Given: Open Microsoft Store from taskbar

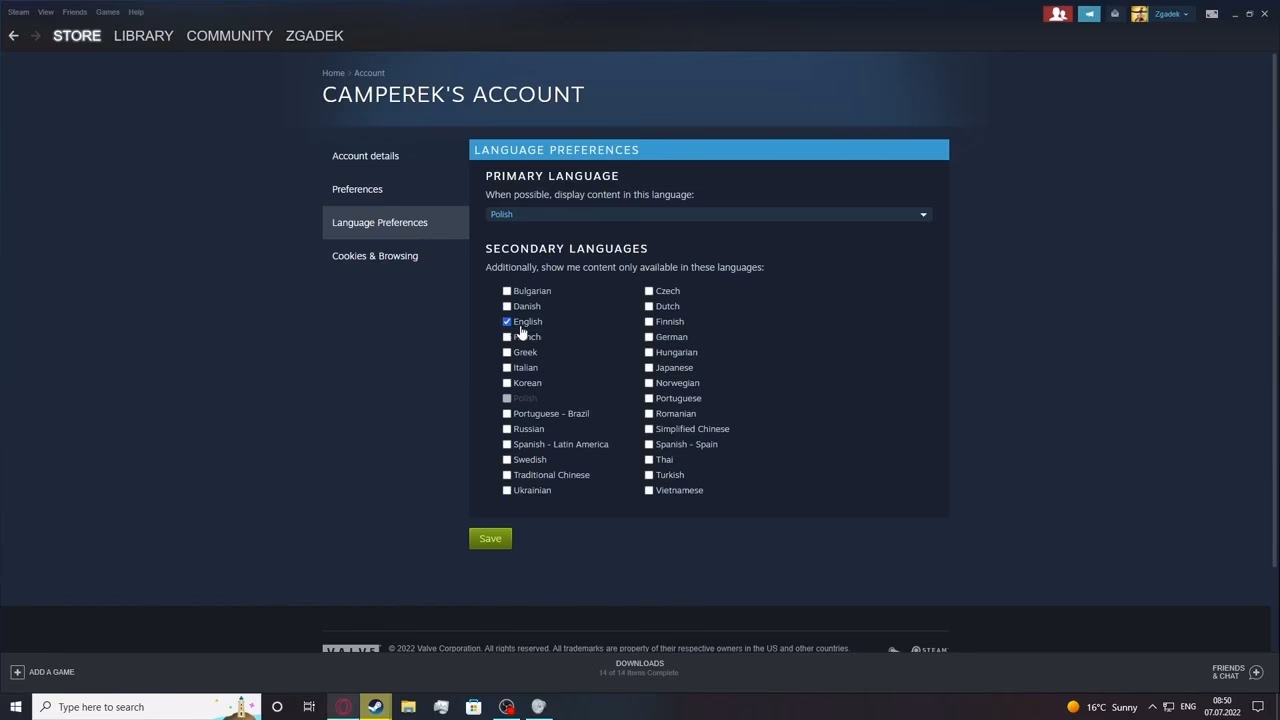Looking at the screenshot, I should tap(474, 707).
